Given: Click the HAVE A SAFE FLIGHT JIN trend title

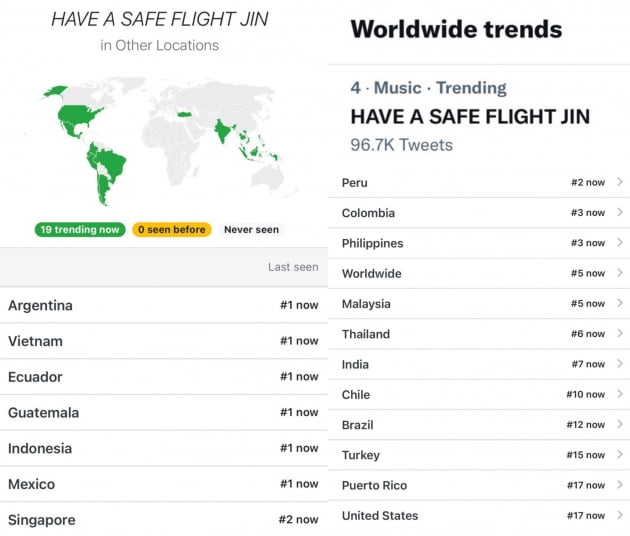Looking at the screenshot, I should pos(470,117).
